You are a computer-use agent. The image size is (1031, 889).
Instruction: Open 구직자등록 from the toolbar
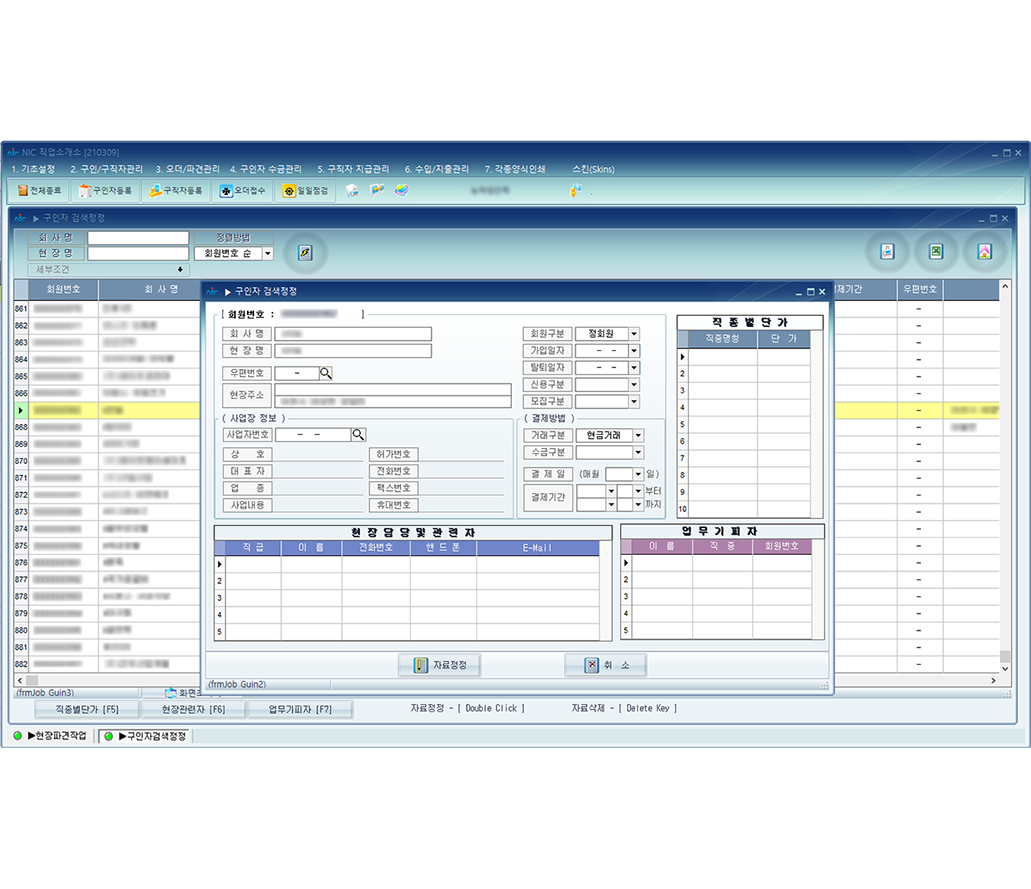coord(176,190)
